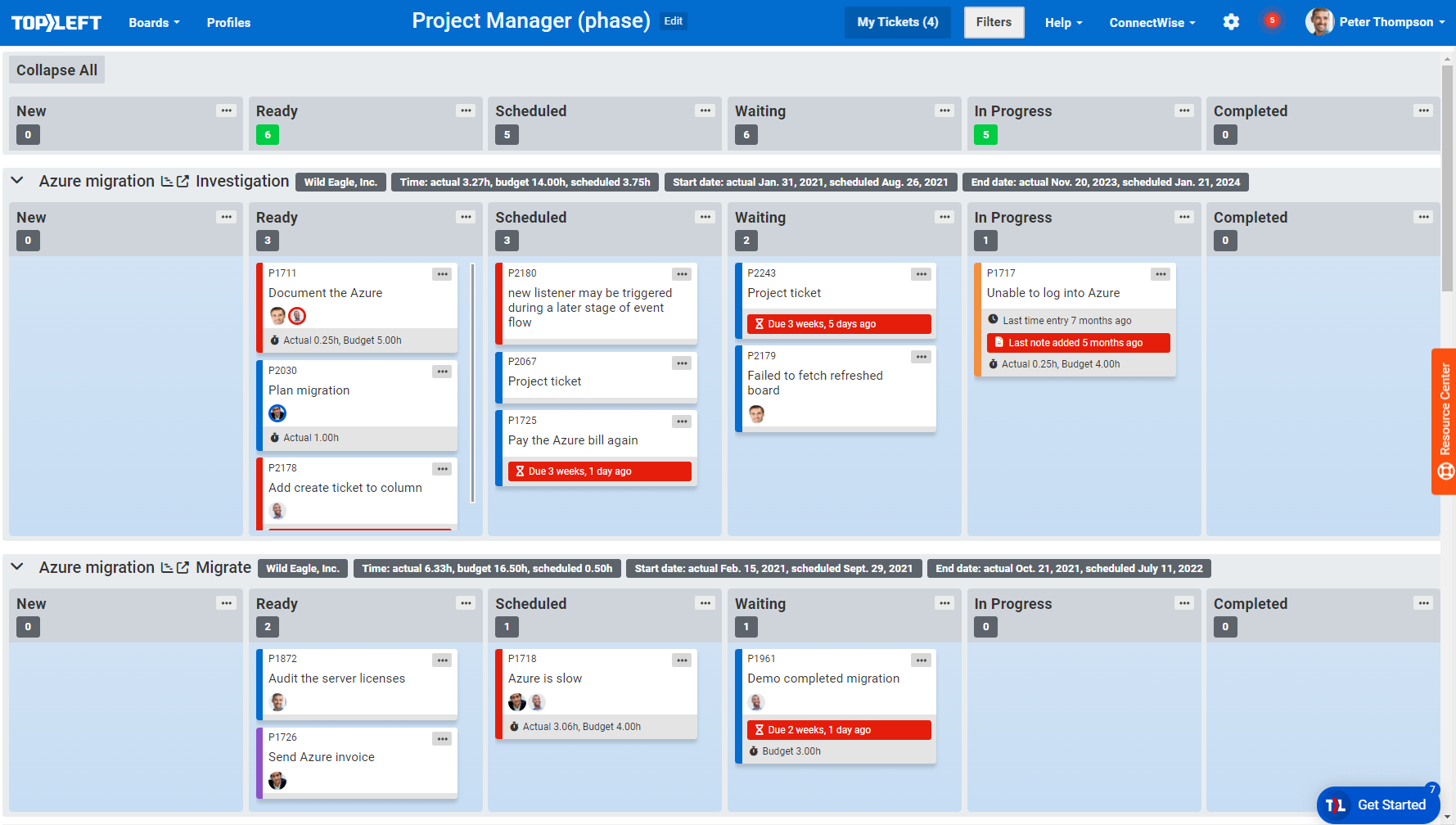Open the top Ready column options menu
The height and width of the screenshot is (825, 1456).
pos(467,110)
